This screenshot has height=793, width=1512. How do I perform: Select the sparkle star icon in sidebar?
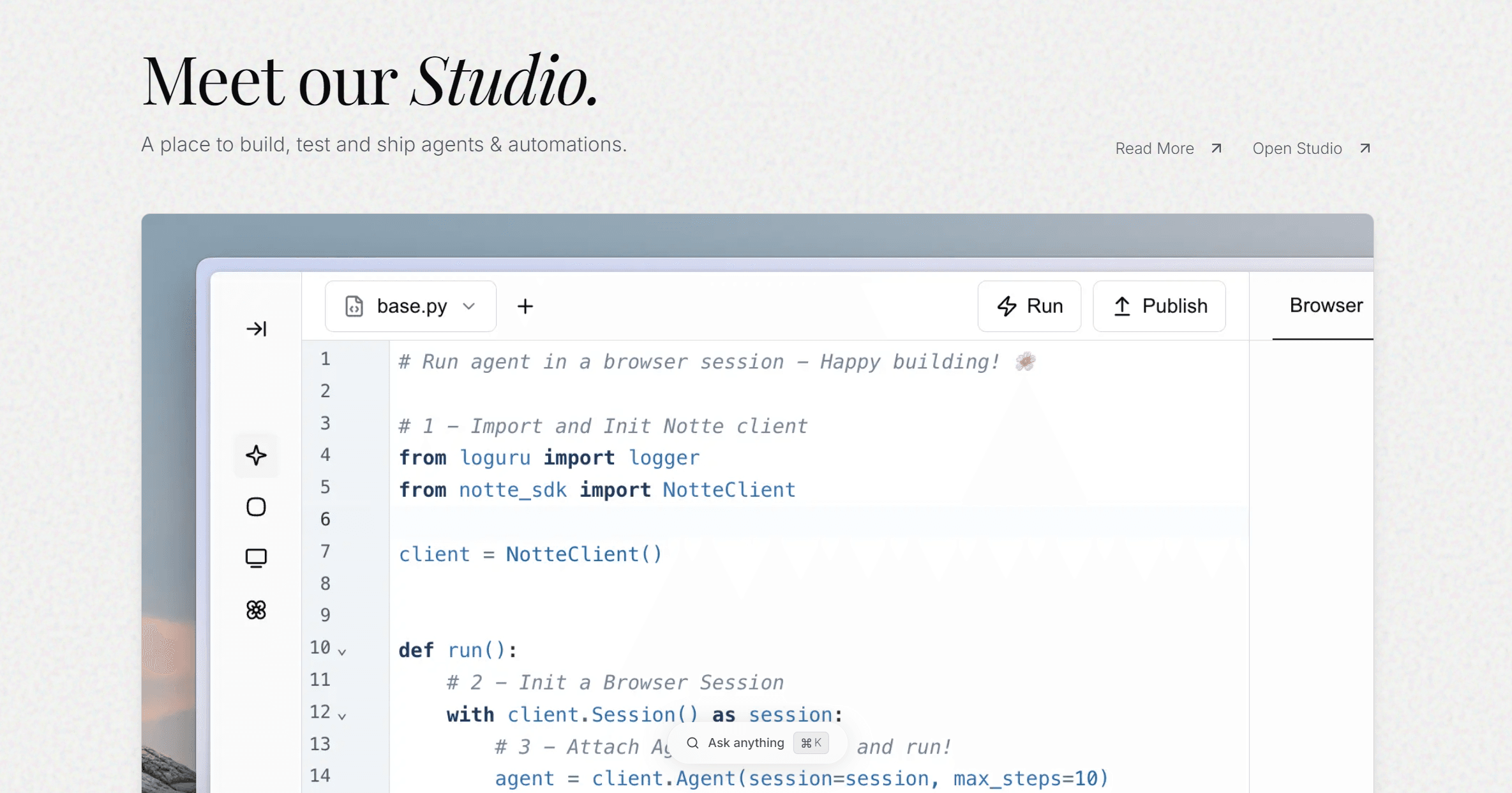256,455
